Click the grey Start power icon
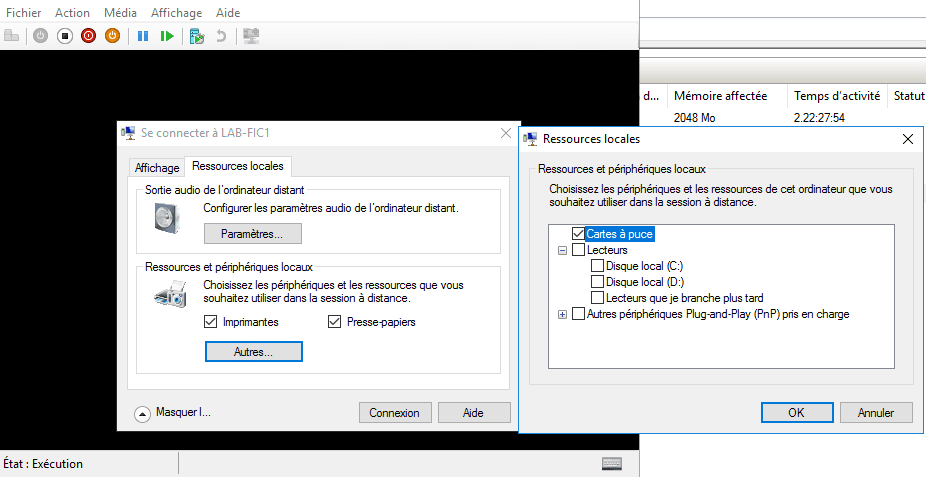This screenshot has width=926, height=477. [40, 36]
